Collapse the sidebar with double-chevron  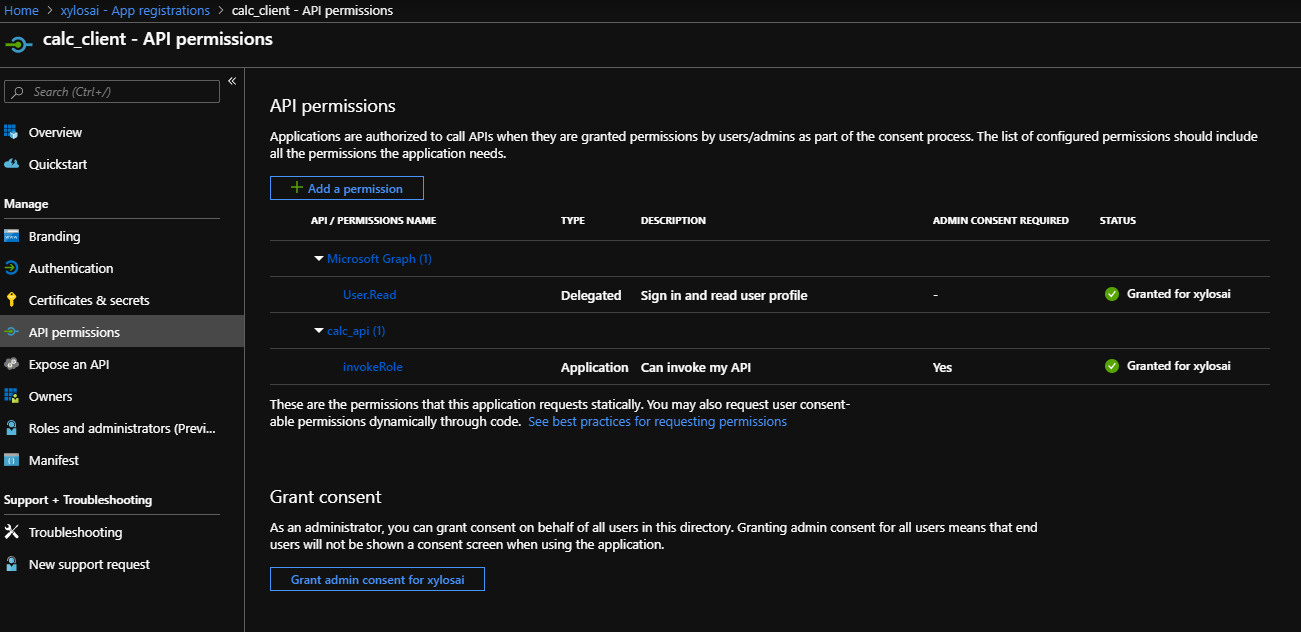[231, 81]
